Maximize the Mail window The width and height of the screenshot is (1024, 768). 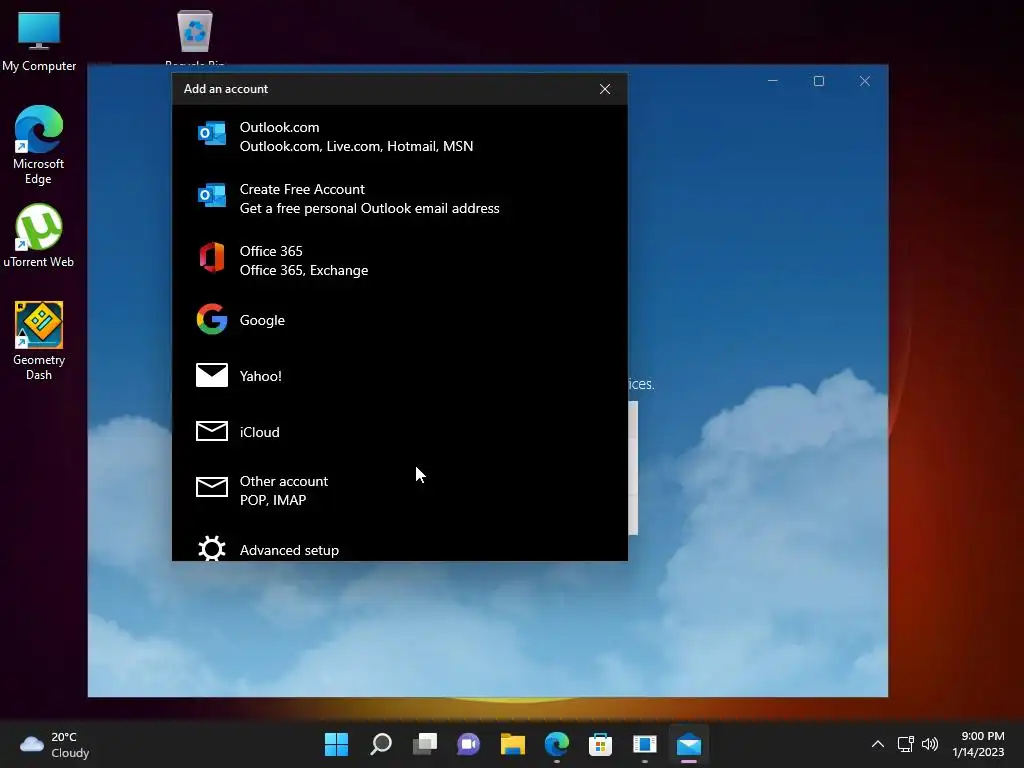[818, 81]
